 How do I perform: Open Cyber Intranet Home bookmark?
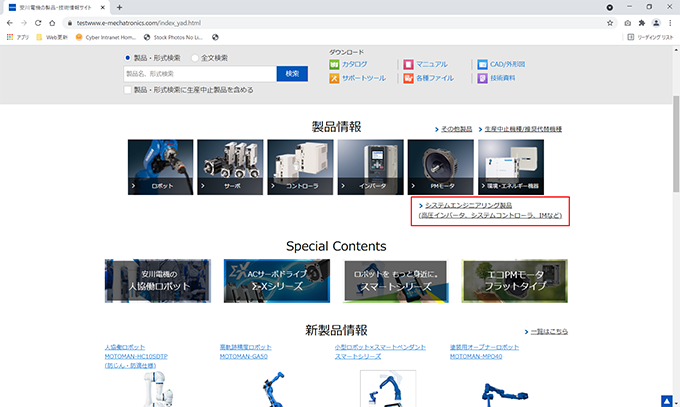click(x=106, y=37)
